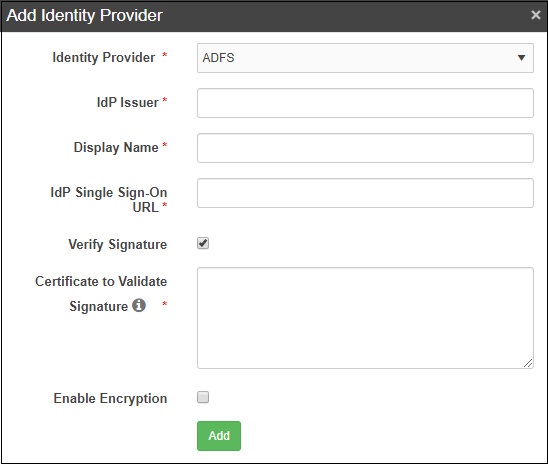Click into the Display Name input box
Screen dimensions: 548x464
[x=365, y=148]
